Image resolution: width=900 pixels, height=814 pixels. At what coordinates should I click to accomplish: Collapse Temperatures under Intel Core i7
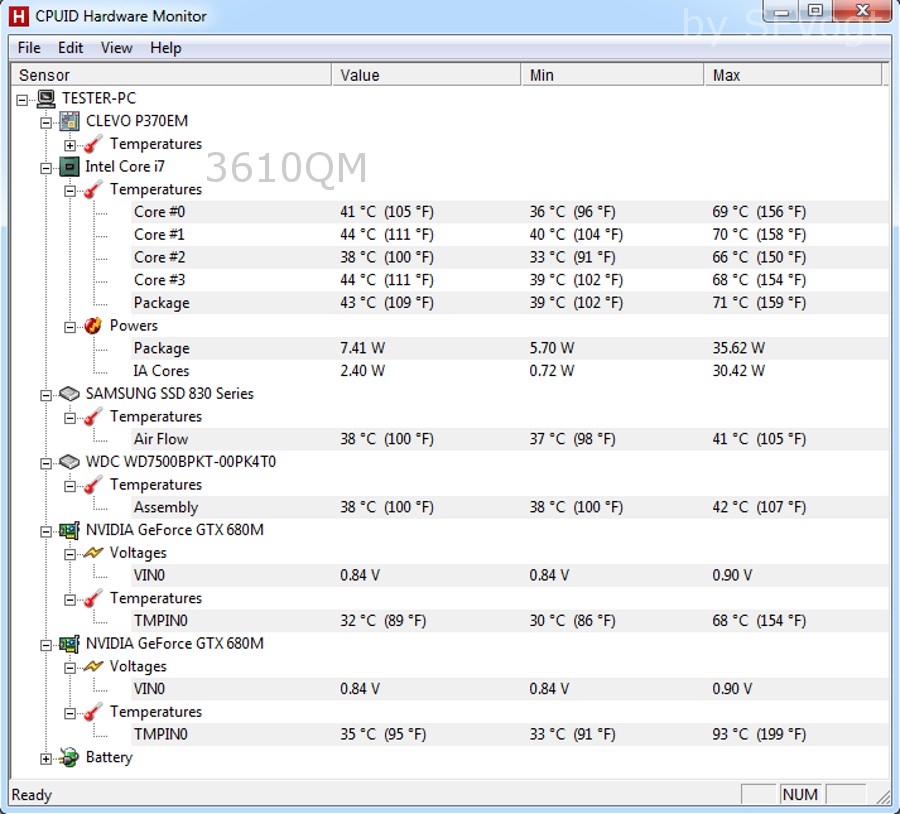[70, 191]
